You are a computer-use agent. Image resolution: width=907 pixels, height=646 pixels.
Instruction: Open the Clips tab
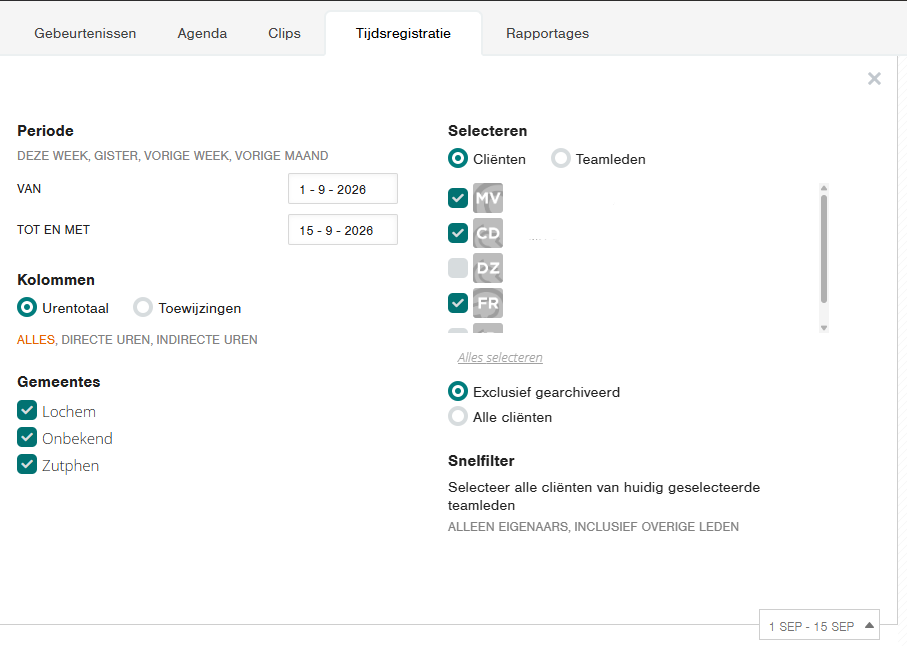click(284, 34)
